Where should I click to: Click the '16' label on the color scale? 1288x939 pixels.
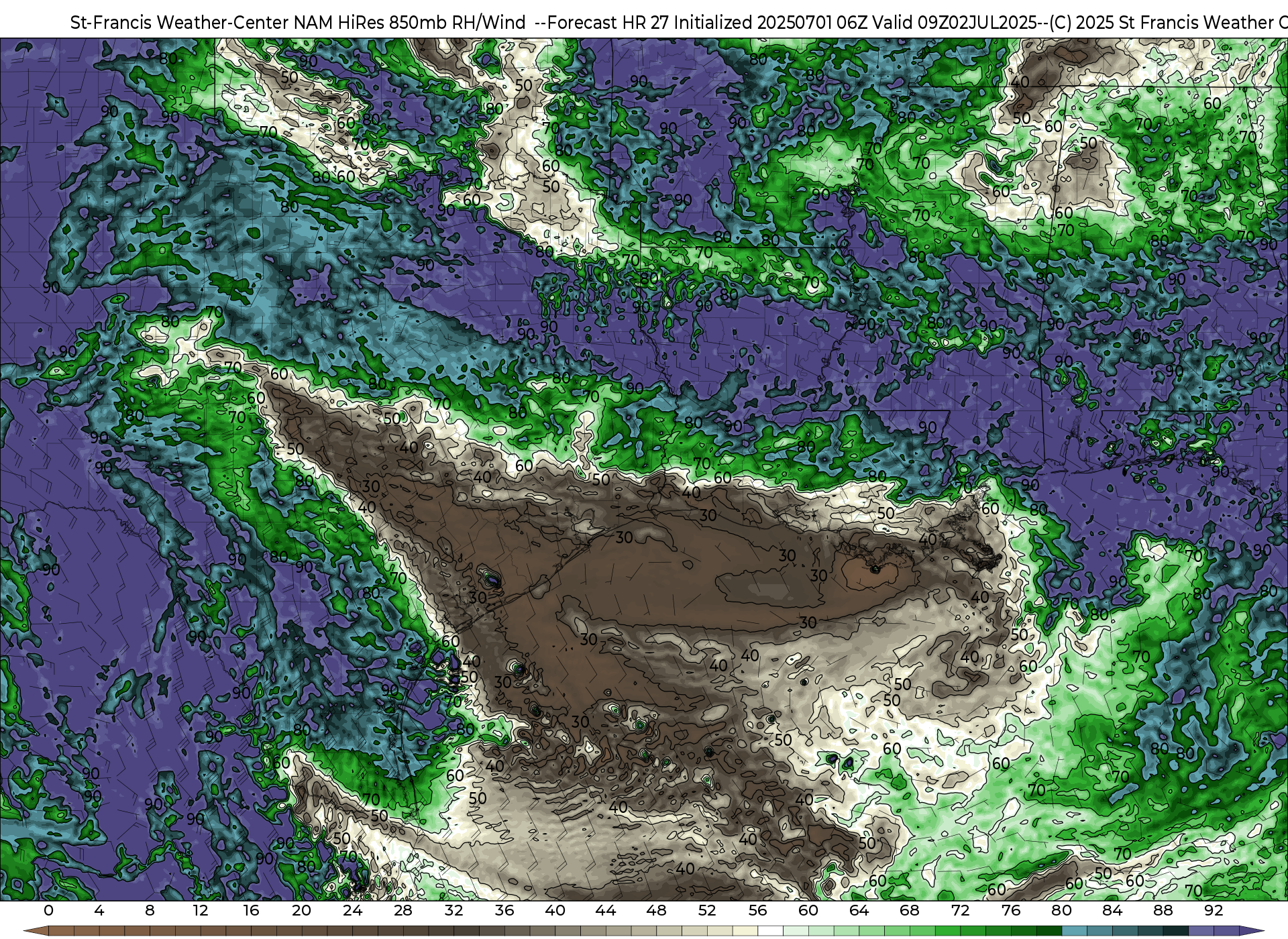251,910
